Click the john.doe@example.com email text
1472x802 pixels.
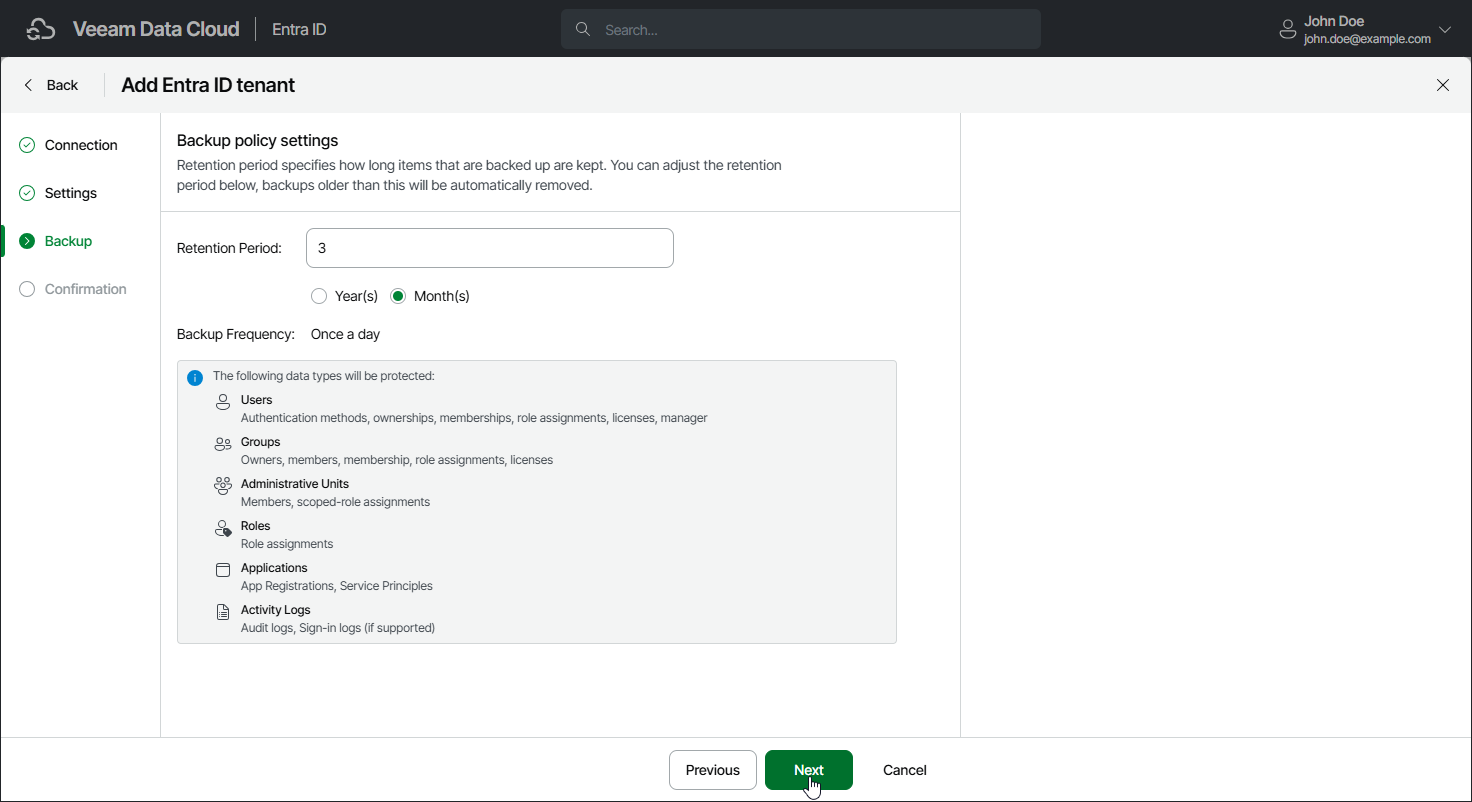click(x=1367, y=39)
